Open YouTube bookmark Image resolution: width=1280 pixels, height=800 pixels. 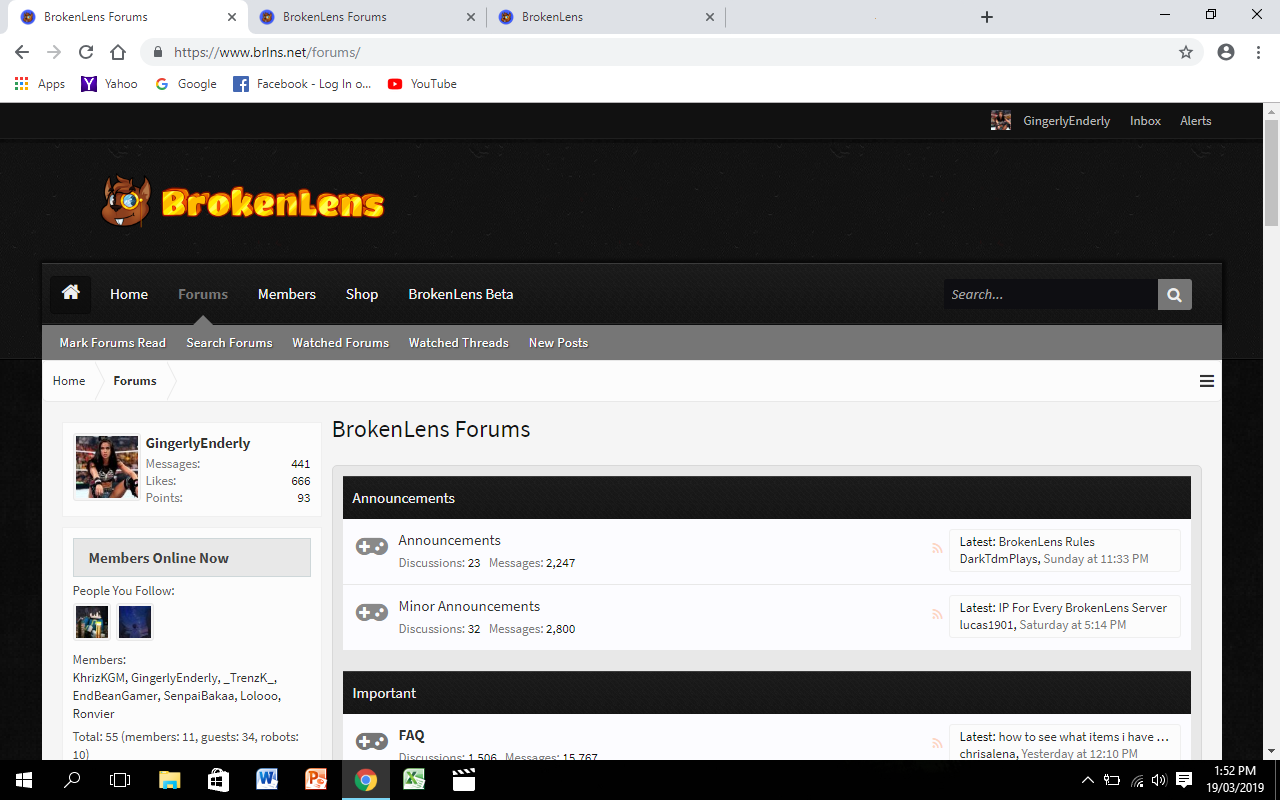422,84
